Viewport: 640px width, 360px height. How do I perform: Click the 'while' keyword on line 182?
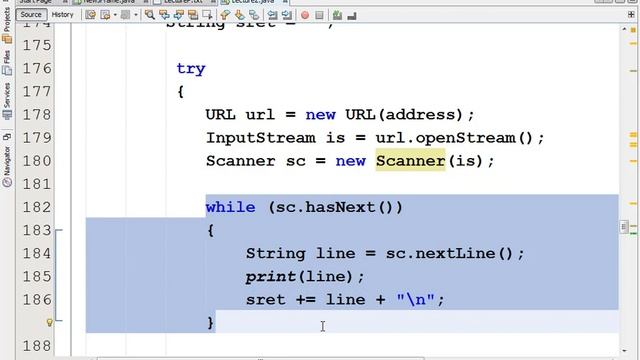click(x=231, y=207)
